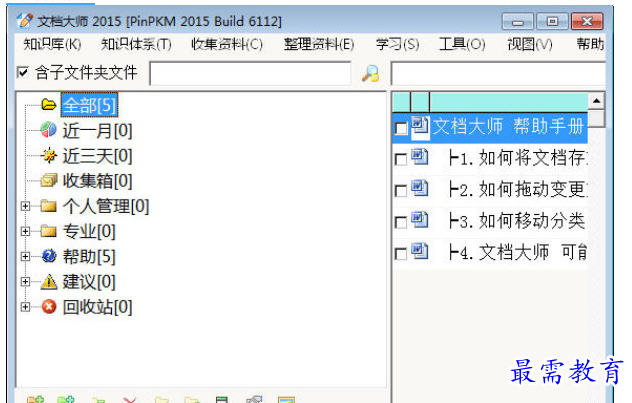
Task: Select the ├2. 如何拖动变更 document title
Action: point(518,189)
